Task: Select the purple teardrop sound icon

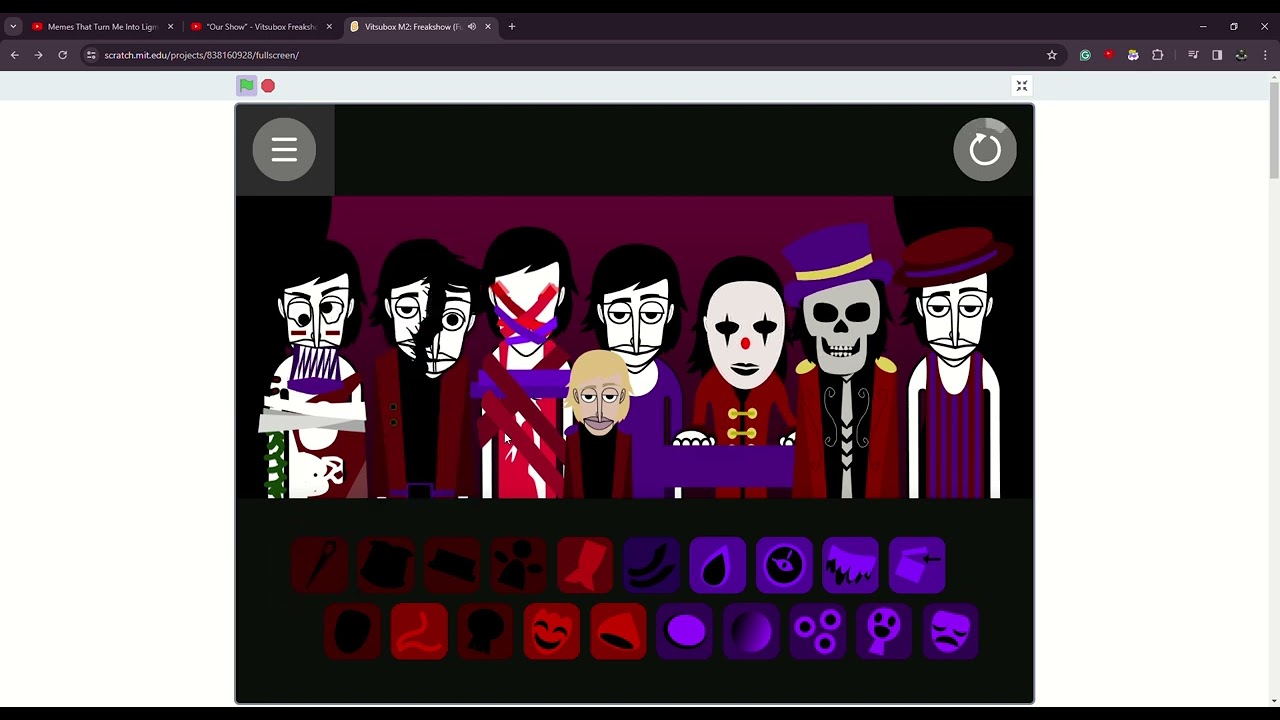Action: (717, 566)
